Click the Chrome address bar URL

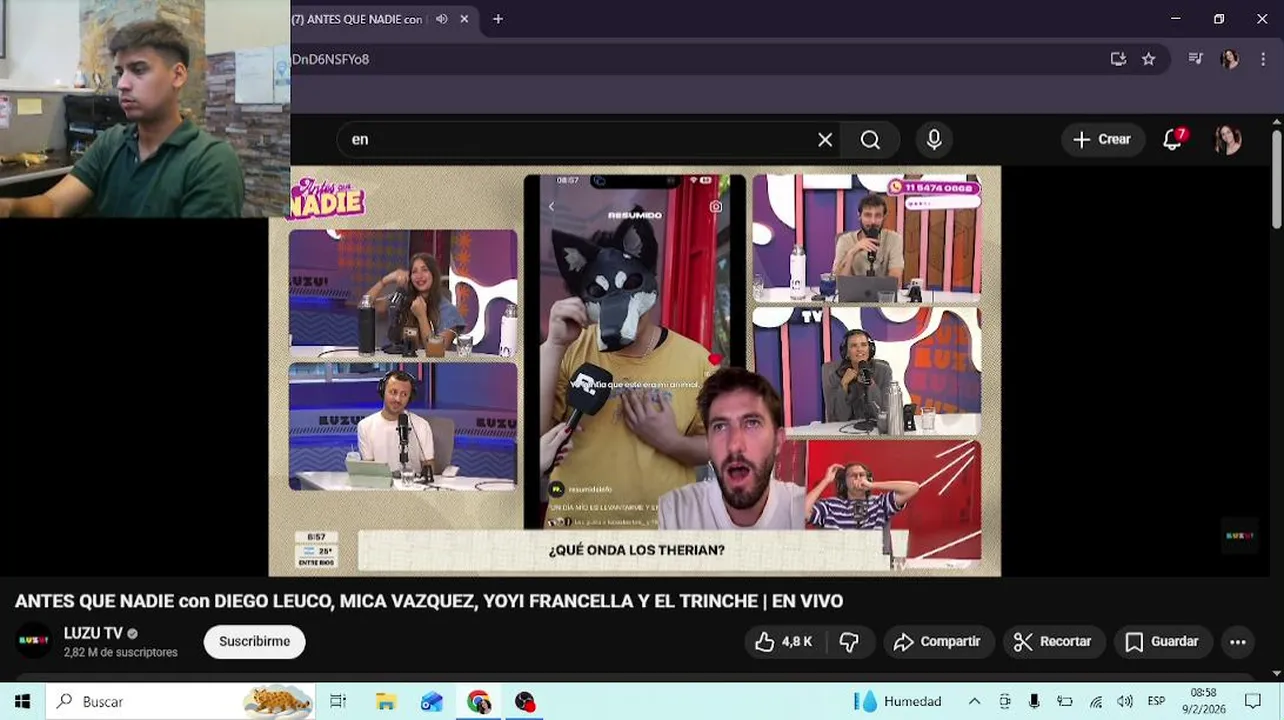point(330,59)
